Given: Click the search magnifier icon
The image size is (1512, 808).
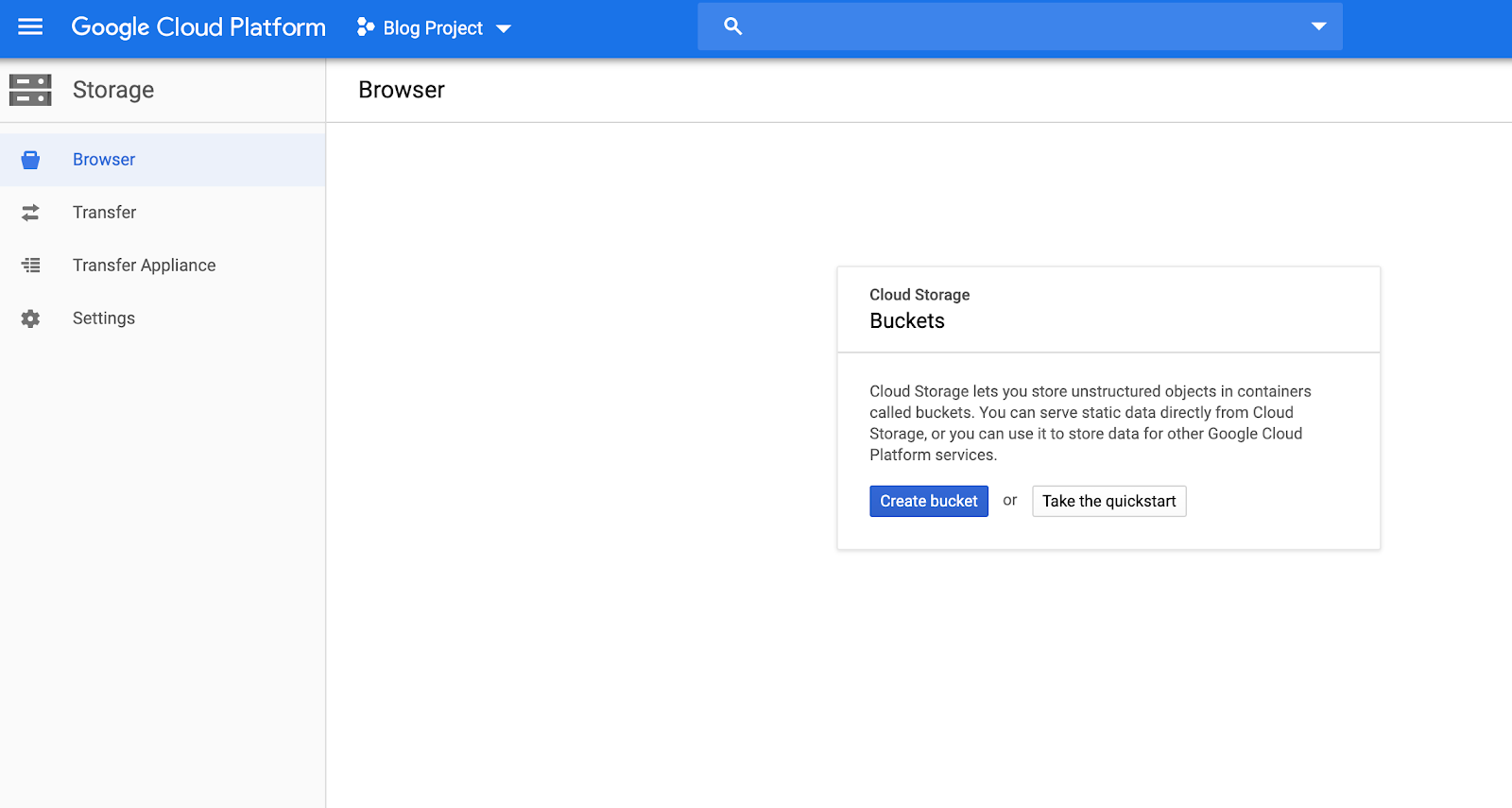Looking at the screenshot, I should (x=733, y=26).
